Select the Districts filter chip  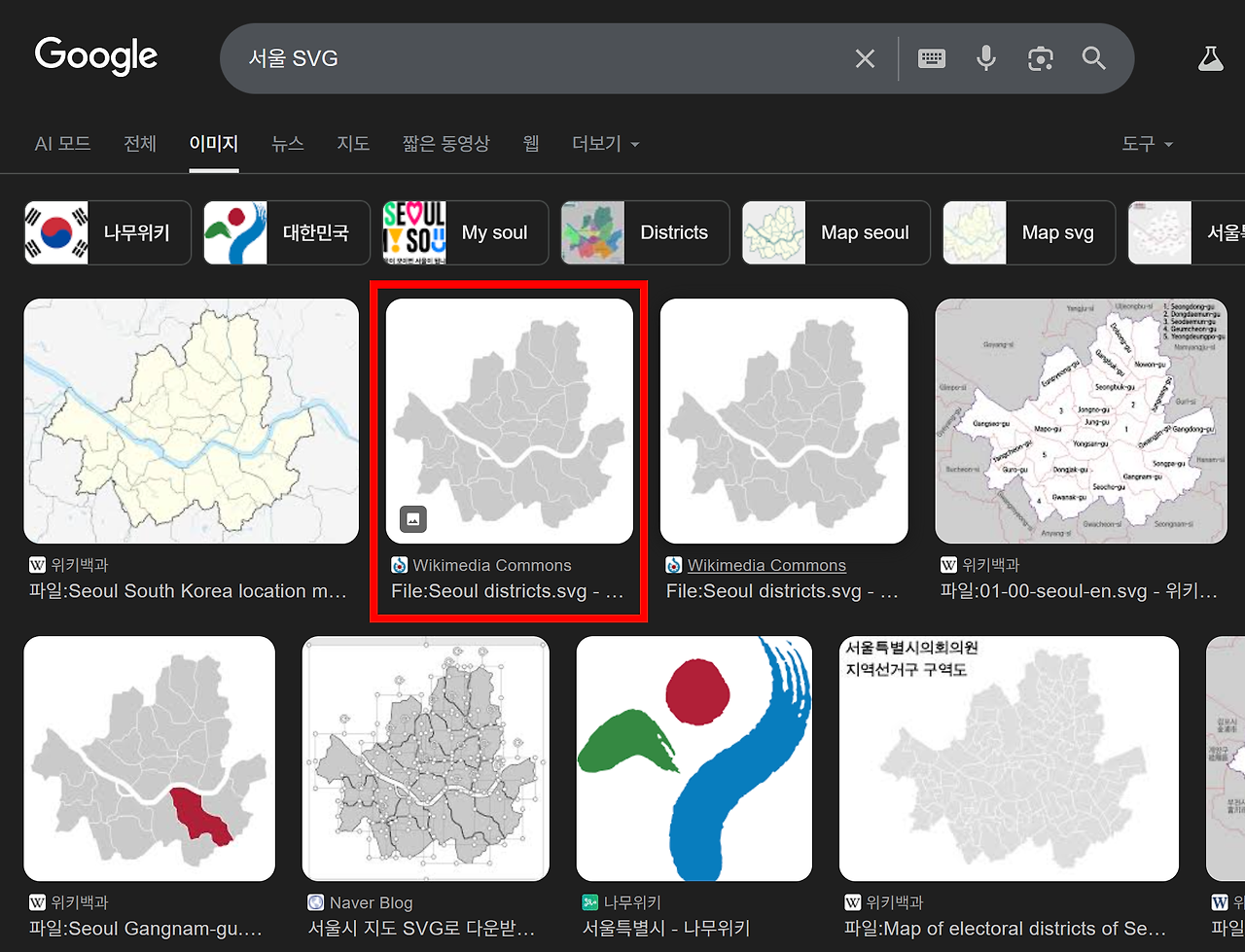646,232
